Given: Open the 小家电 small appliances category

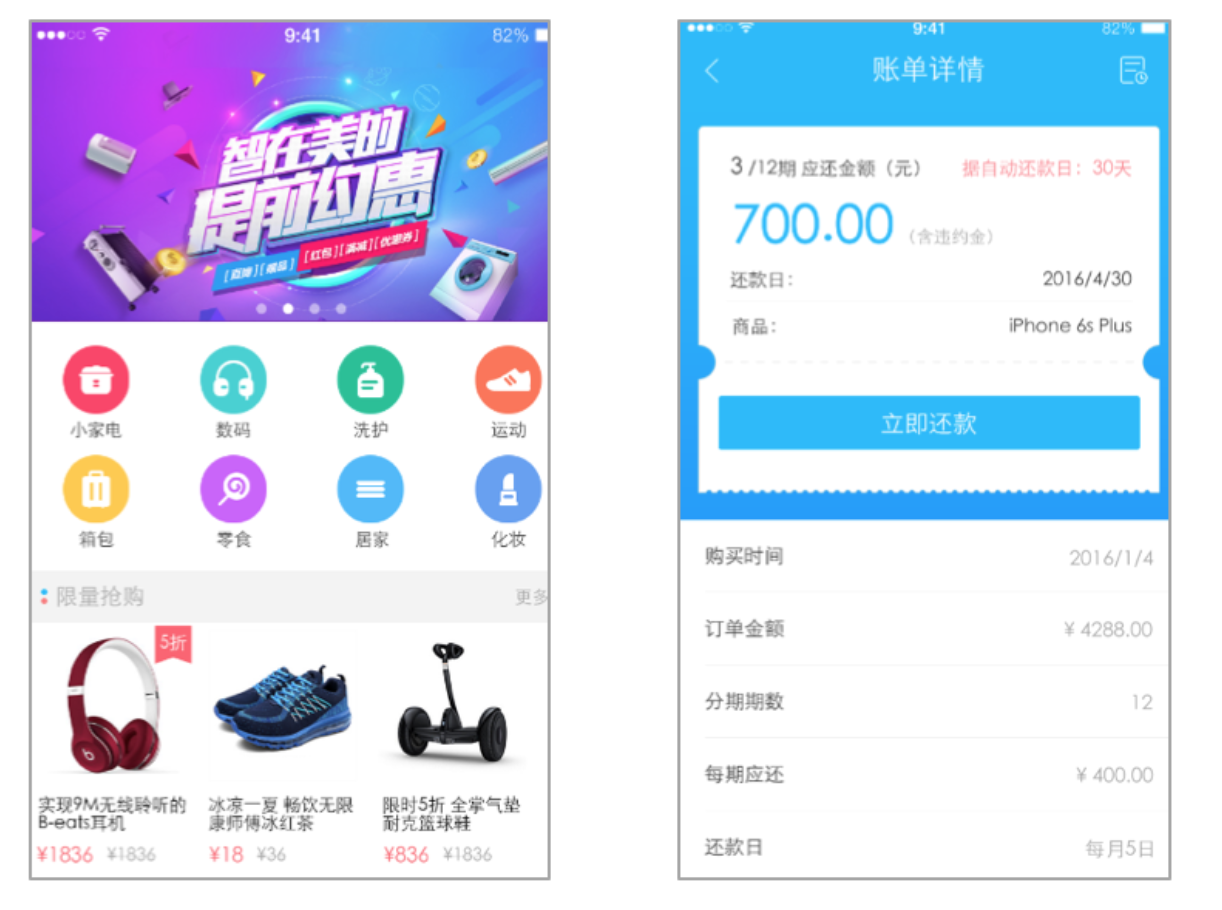Looking at the screenshot, I should [96, 380].
